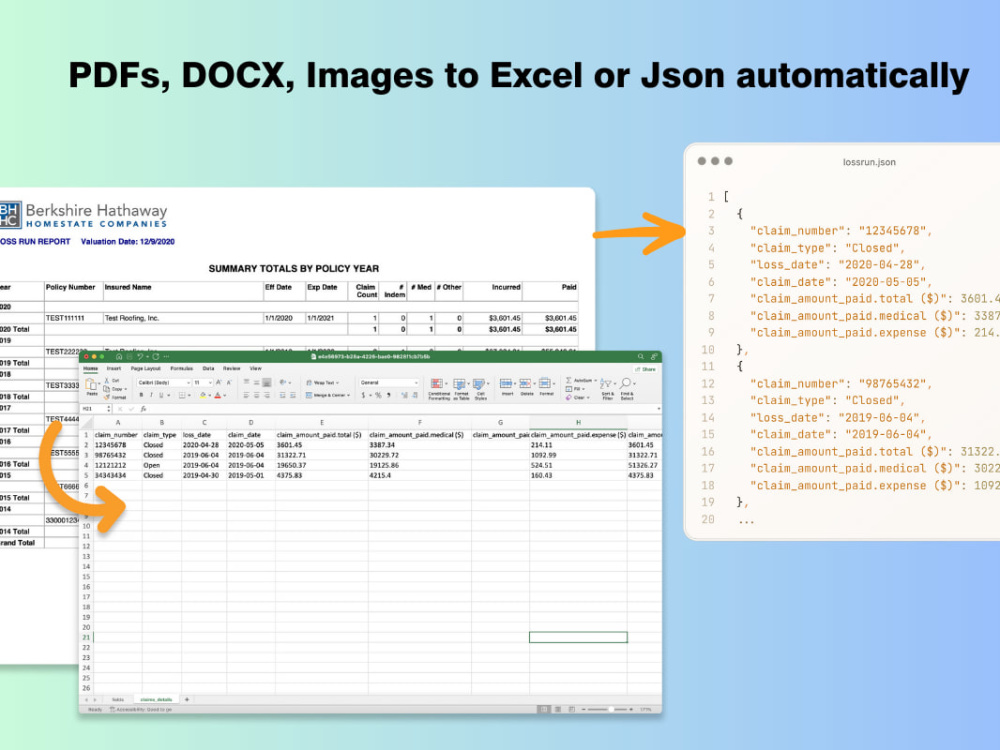
Task: Open the Data ribbon tab
Action: (x=208, y=369)
